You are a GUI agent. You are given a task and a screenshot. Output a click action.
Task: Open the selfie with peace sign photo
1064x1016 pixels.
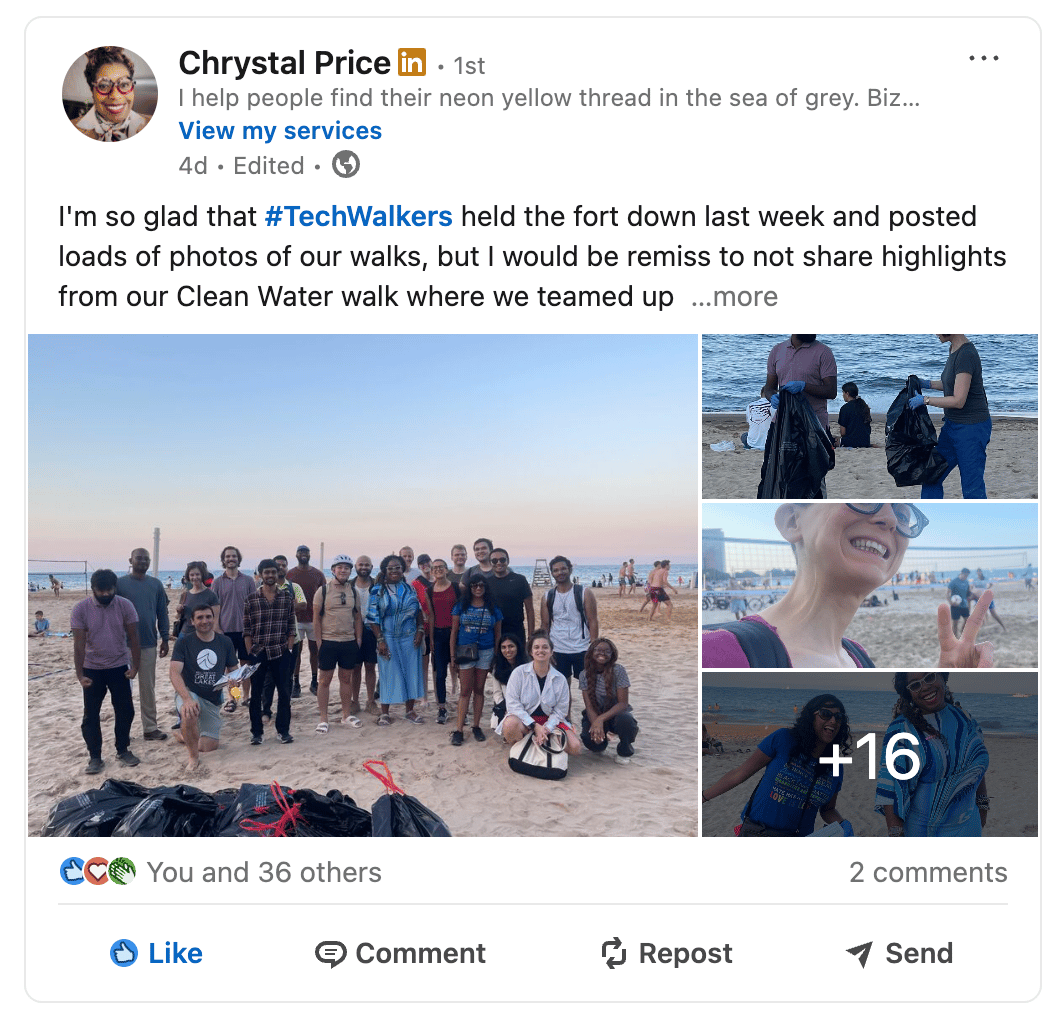(870, 585)
